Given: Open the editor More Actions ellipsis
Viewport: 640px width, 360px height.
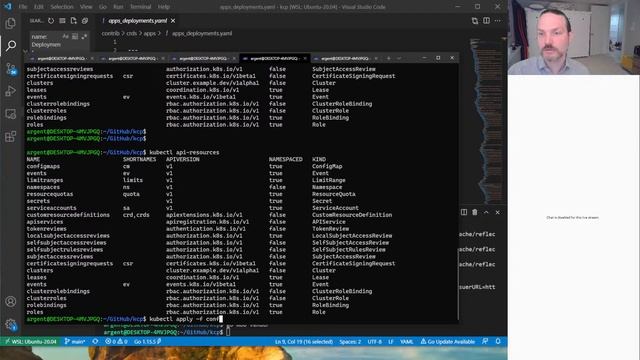Looking at the screenshot, I should pyautogui.click(x=498, y=21).
